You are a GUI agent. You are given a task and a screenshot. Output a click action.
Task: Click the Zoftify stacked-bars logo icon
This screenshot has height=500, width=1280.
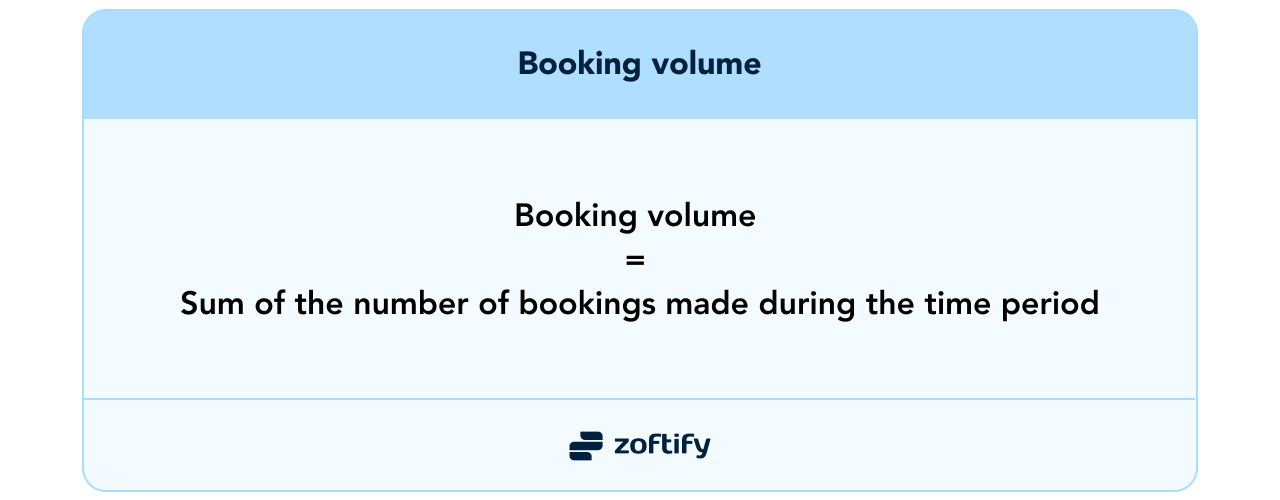click(x=586, y=445)
